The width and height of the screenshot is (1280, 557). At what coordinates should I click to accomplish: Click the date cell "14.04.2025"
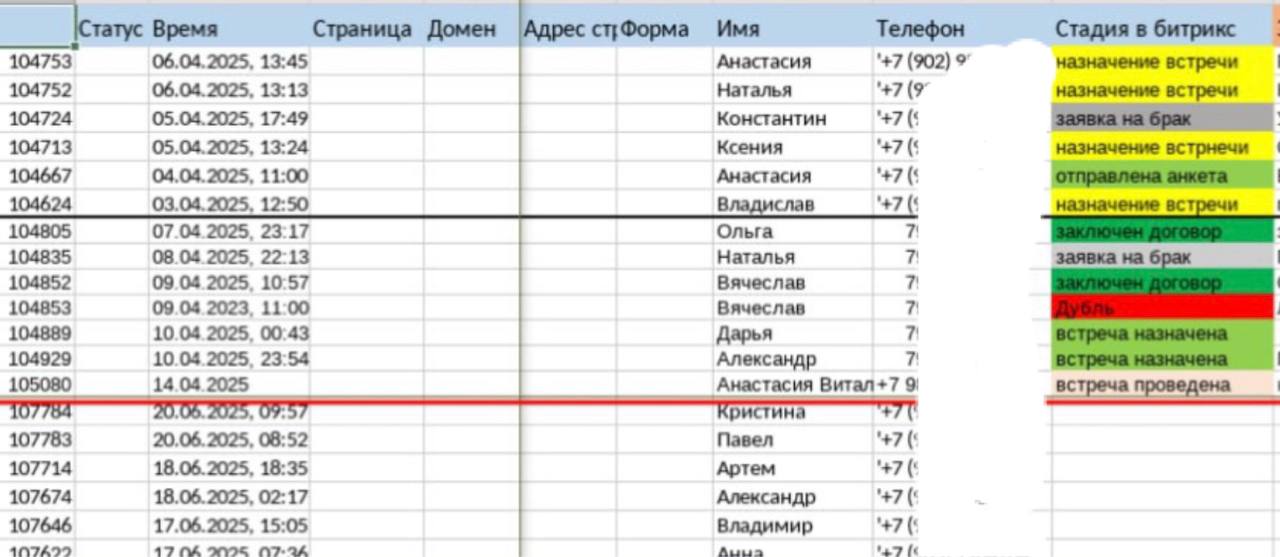[x=200, y=385]
